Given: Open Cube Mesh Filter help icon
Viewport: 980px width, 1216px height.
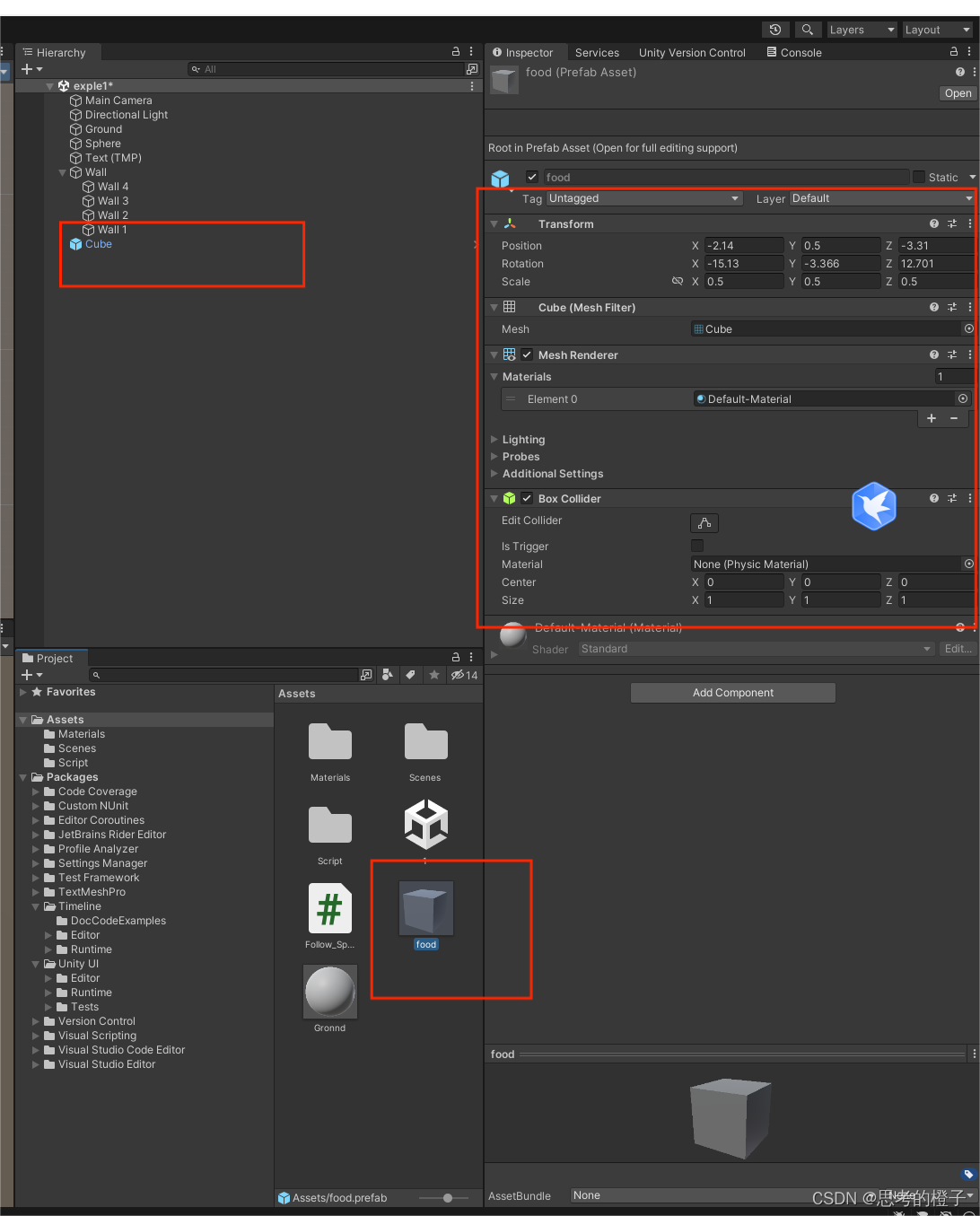Looking at the screenshot, I should coord(934,307).
